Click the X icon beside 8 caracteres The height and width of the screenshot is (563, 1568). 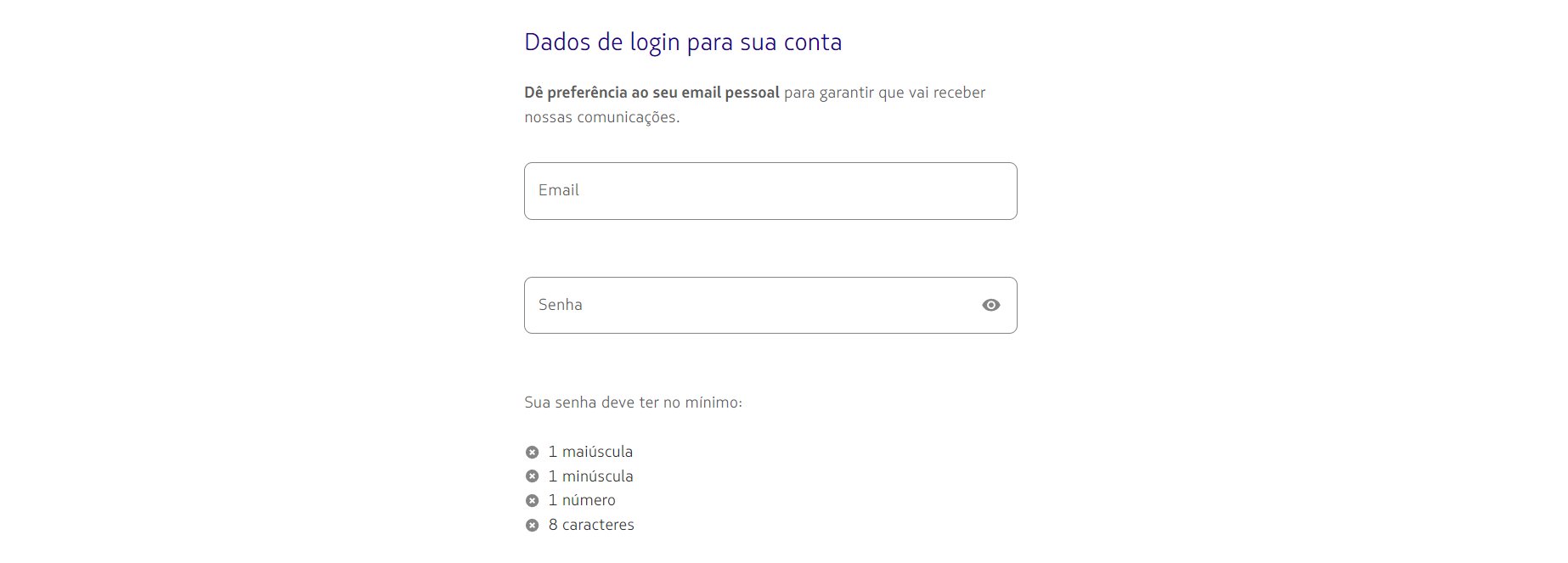pos(532,526)
